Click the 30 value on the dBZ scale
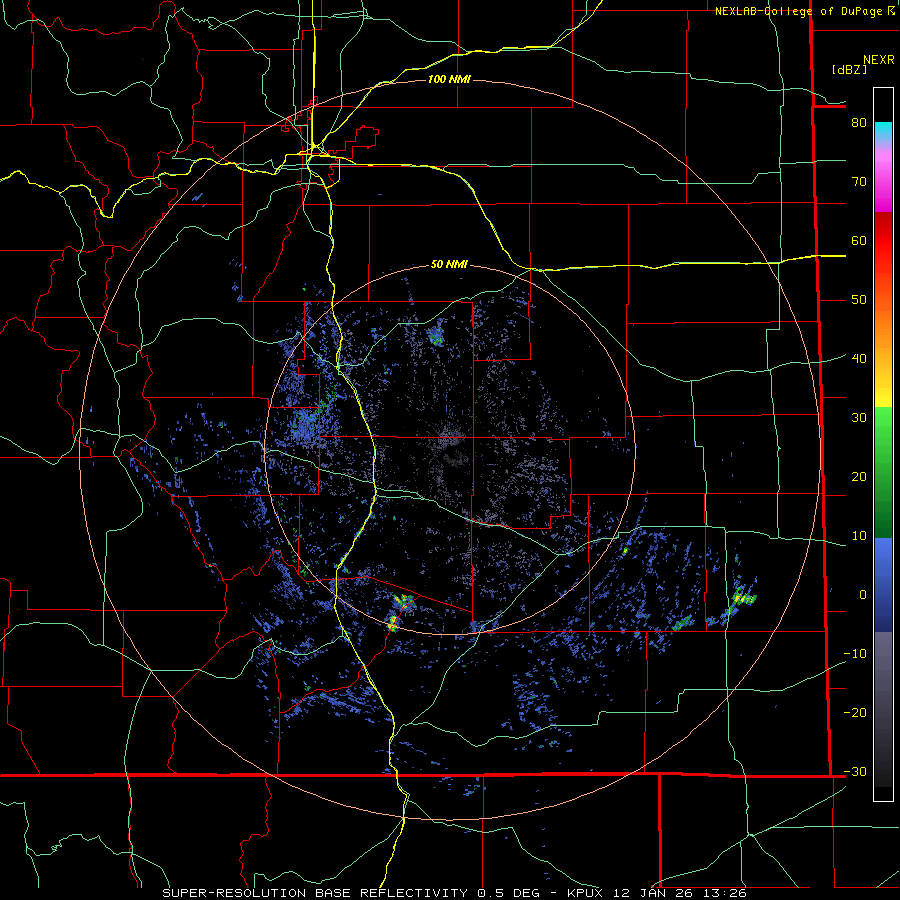 [x=859, y=418]
